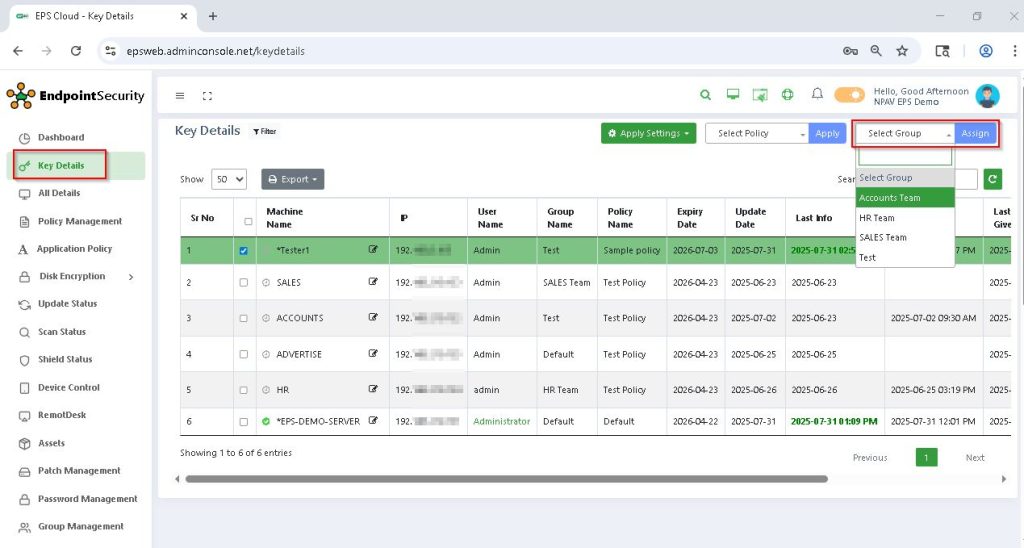This screenshot has width=1024, height=548.
Task: Check the HR machine row checkbox
Action: point(243,390)
